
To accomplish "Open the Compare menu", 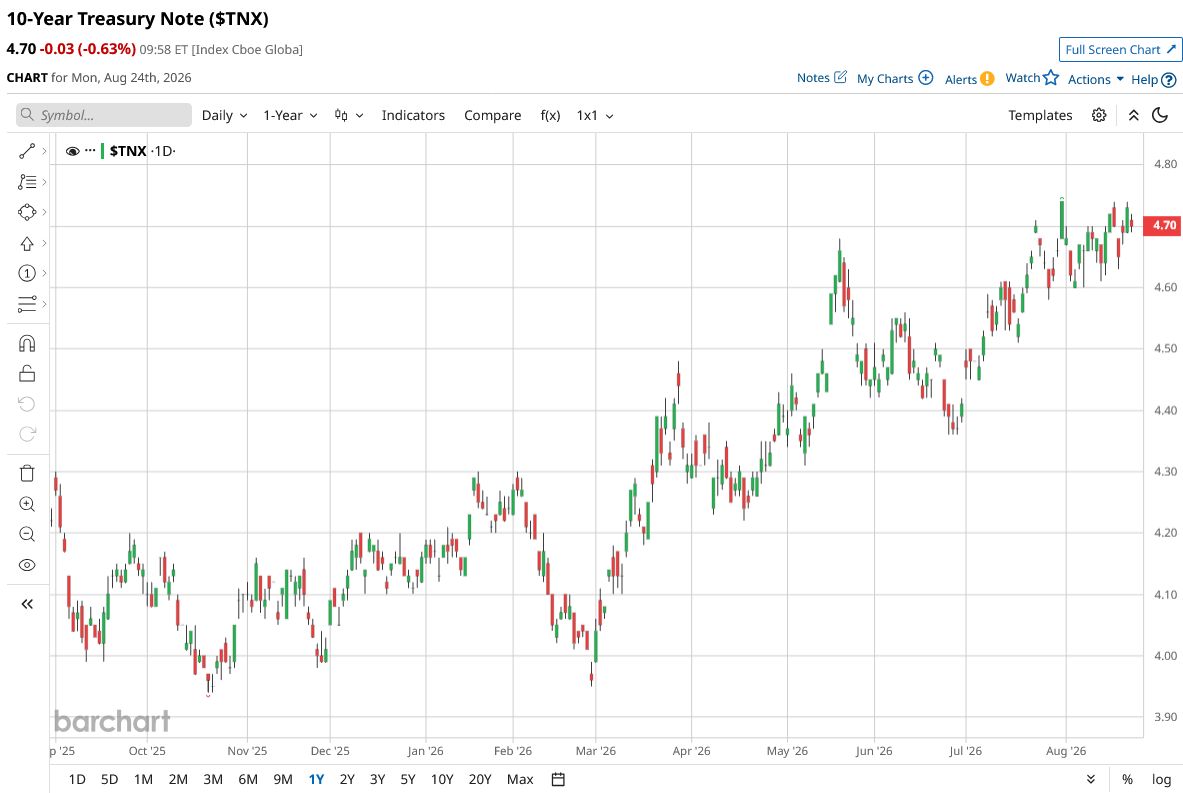I will coord(492,115).
